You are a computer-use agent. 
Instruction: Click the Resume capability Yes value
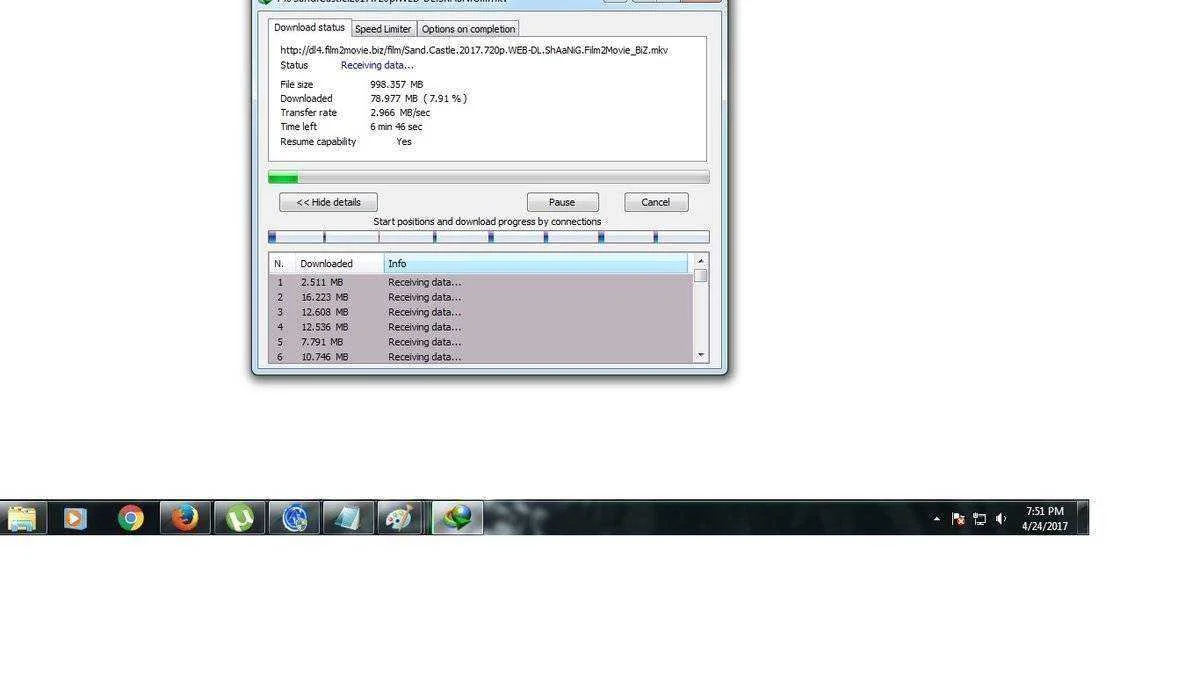coord(404,142)
